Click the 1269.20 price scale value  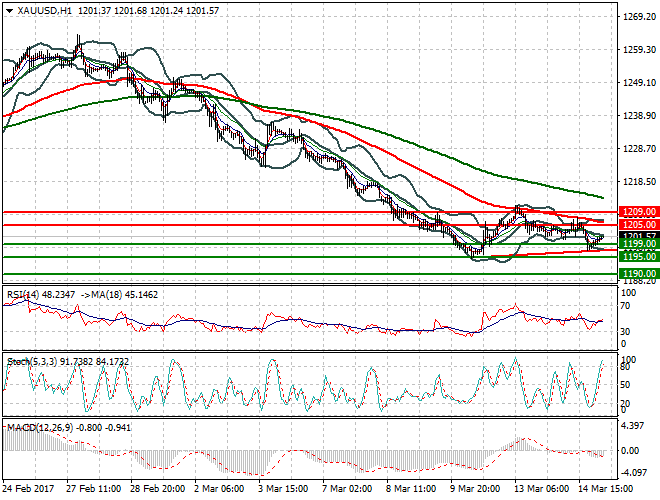pos(636,17)
